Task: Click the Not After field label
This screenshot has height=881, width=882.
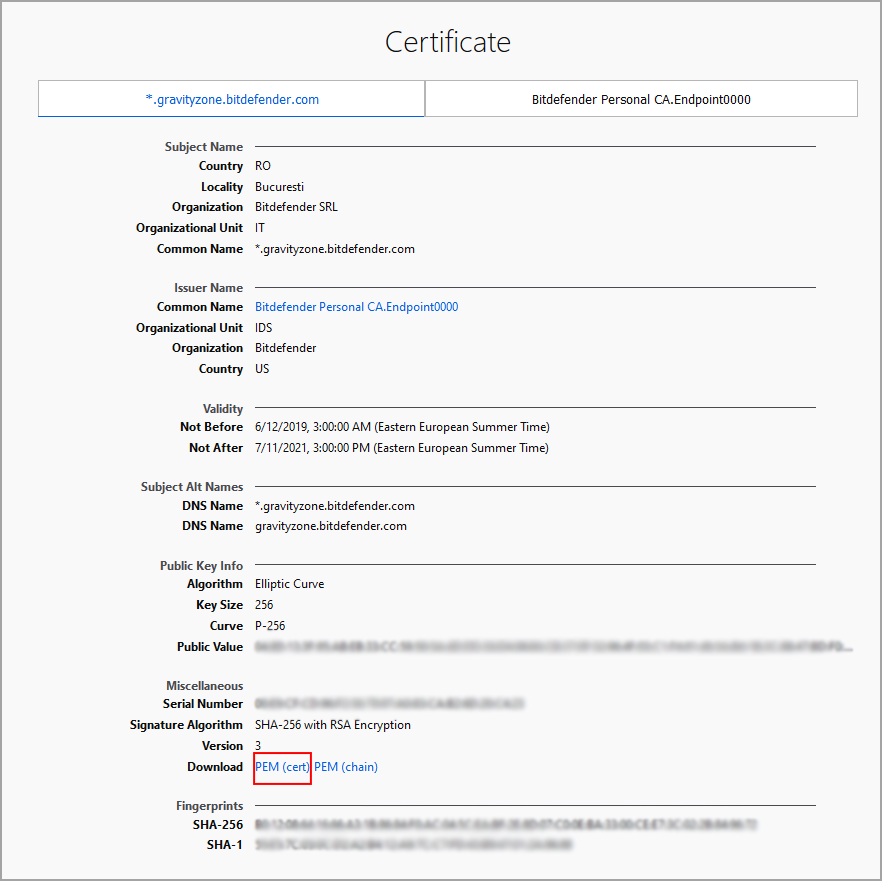Action: pos(216,448)
